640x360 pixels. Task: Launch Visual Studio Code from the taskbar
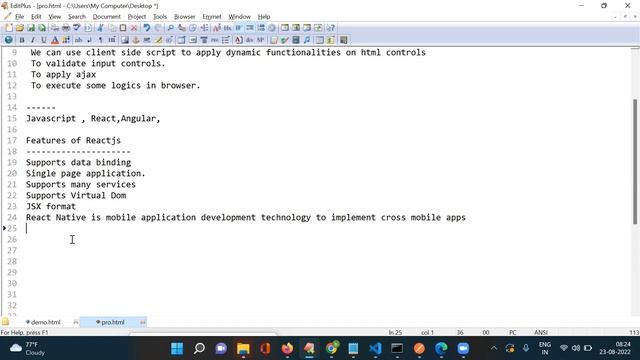(375, 349)
